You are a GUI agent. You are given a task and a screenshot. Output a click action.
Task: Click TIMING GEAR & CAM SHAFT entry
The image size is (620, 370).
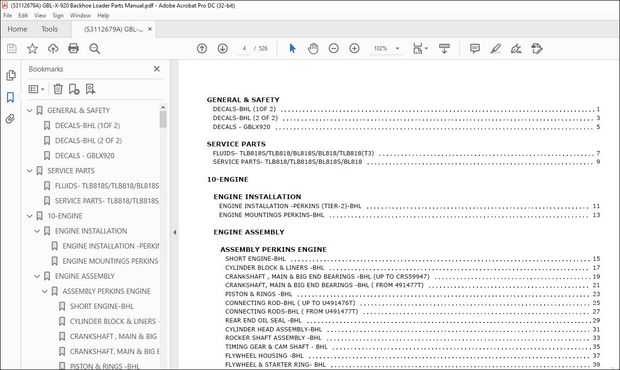click(x=276, y=347)
